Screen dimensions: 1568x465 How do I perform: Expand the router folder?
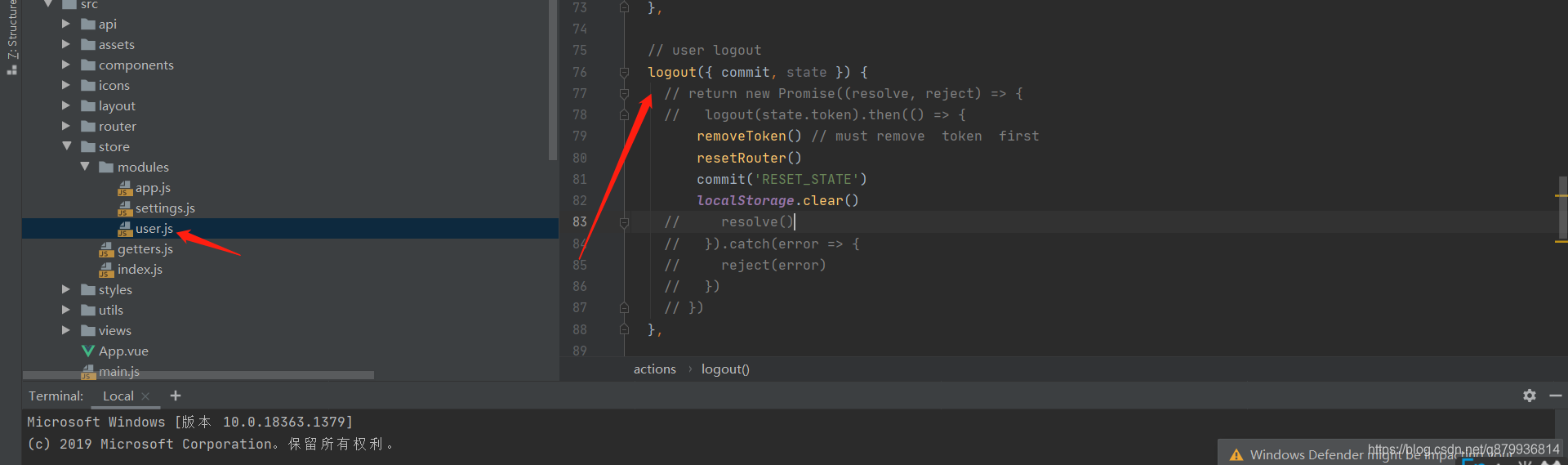[66, 126]
